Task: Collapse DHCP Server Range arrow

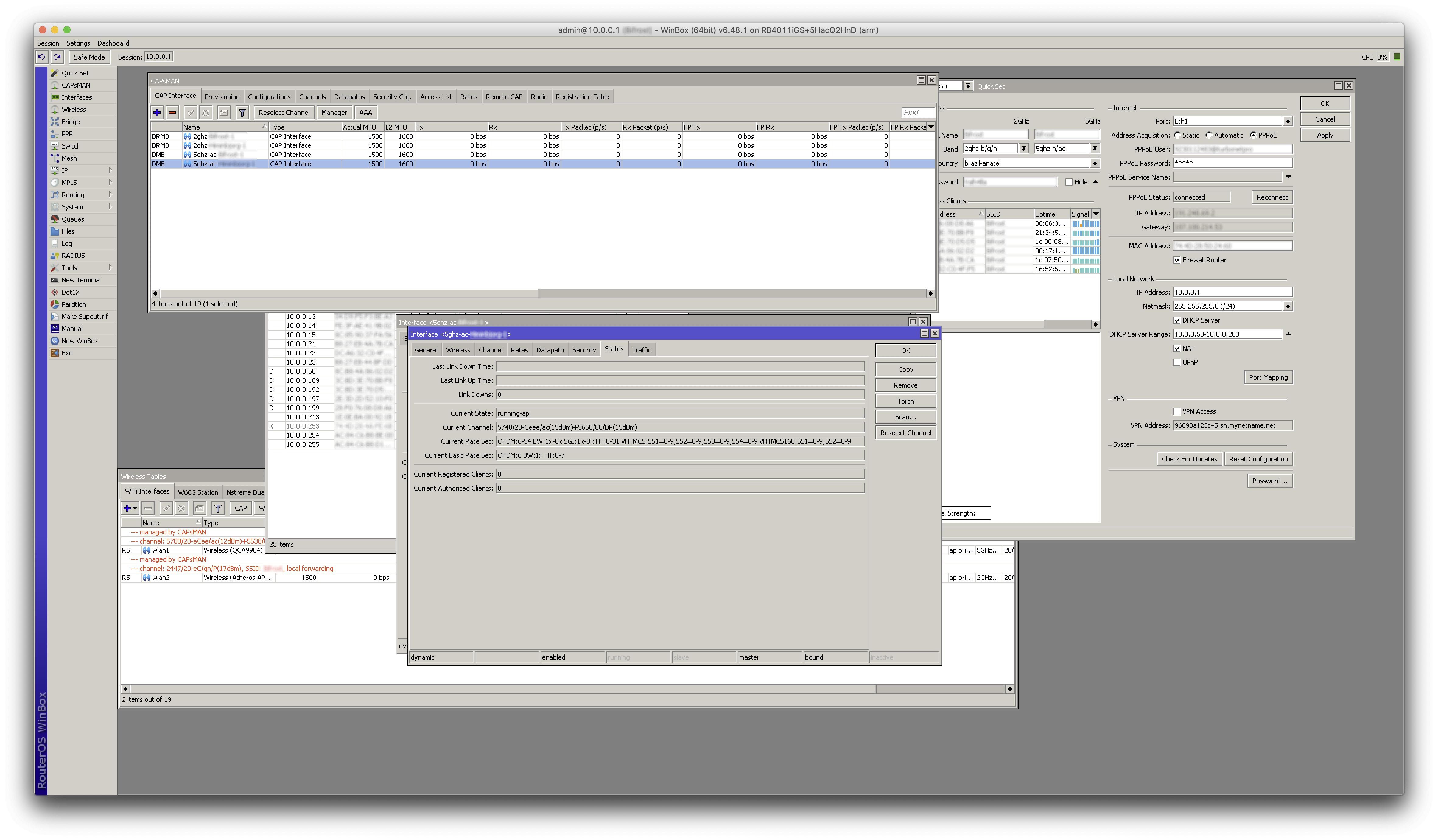Action: tap(1288, 334)
